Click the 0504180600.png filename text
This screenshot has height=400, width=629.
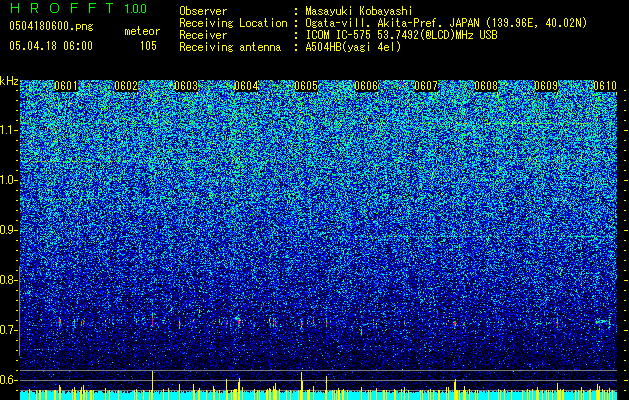(51, 26)
